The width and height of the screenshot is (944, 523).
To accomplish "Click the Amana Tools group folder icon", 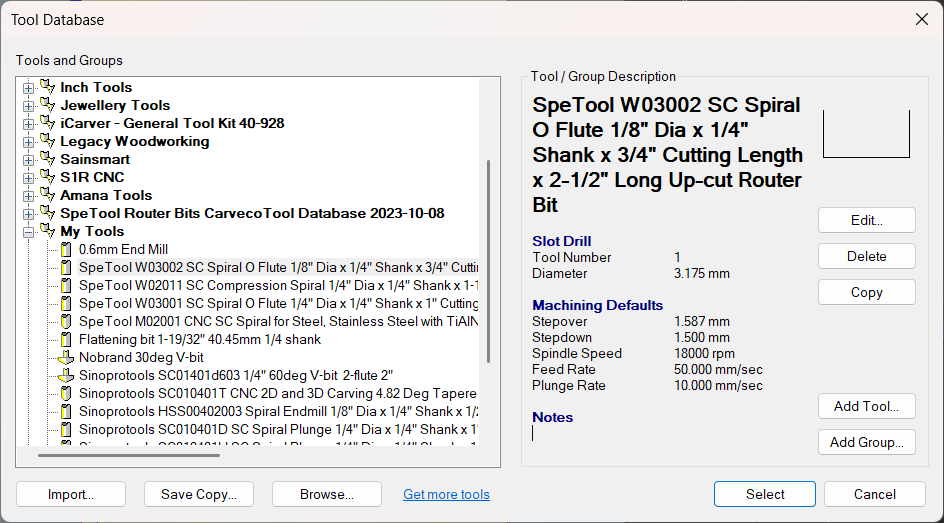I will coord(47,195).
